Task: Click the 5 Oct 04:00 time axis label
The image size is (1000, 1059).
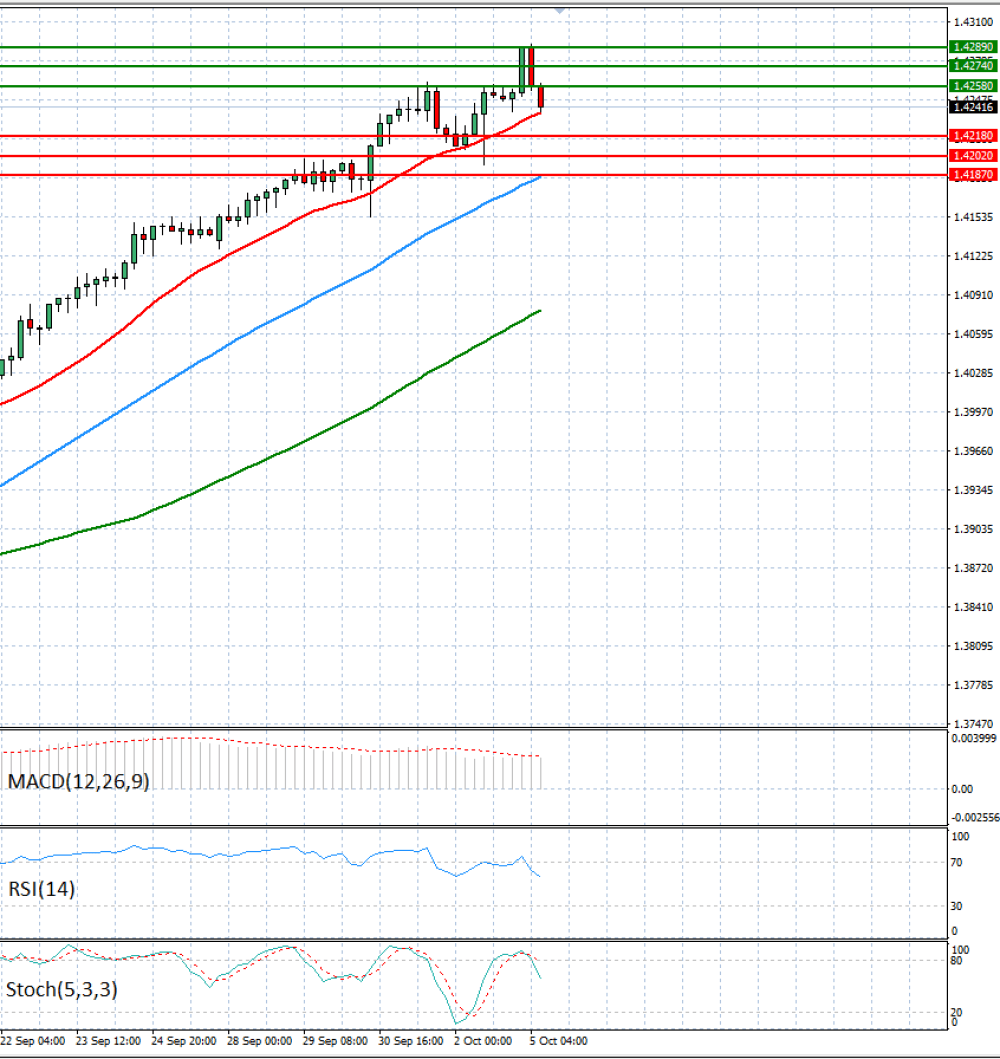Action: [x=558, y=1041]
